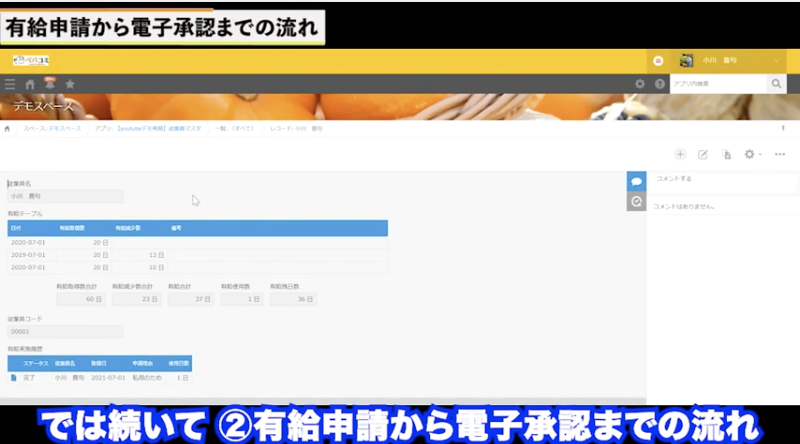Switch to the comments tab in the side panel
The height and width of the screenshot is (444, 800).
636,181
